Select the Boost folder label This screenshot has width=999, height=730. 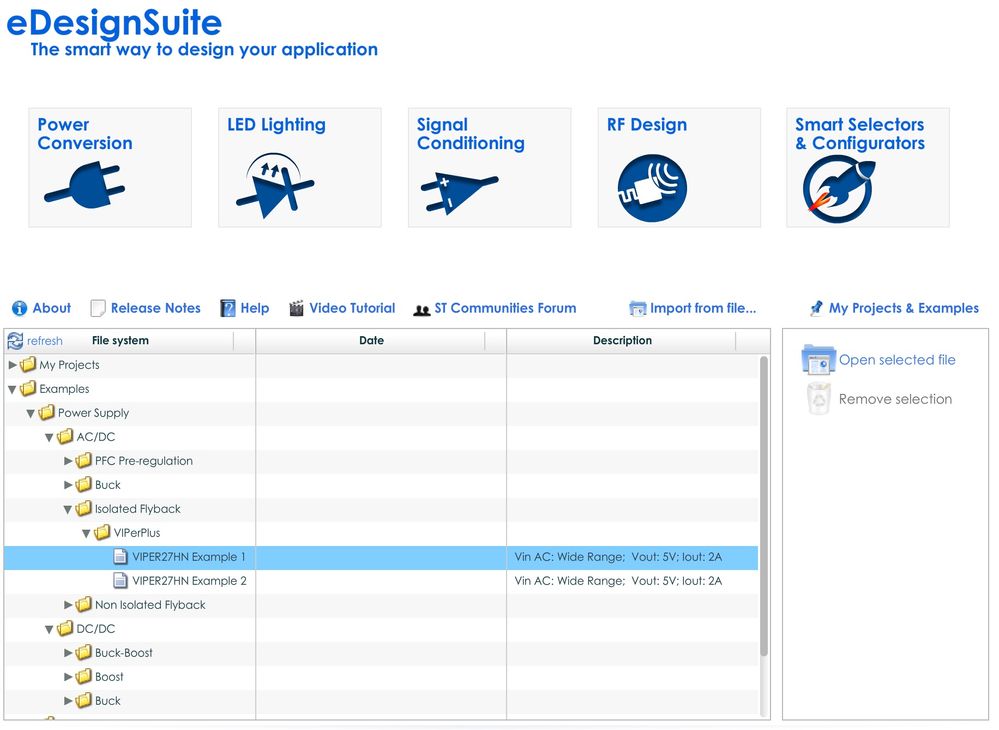point(109,677)
